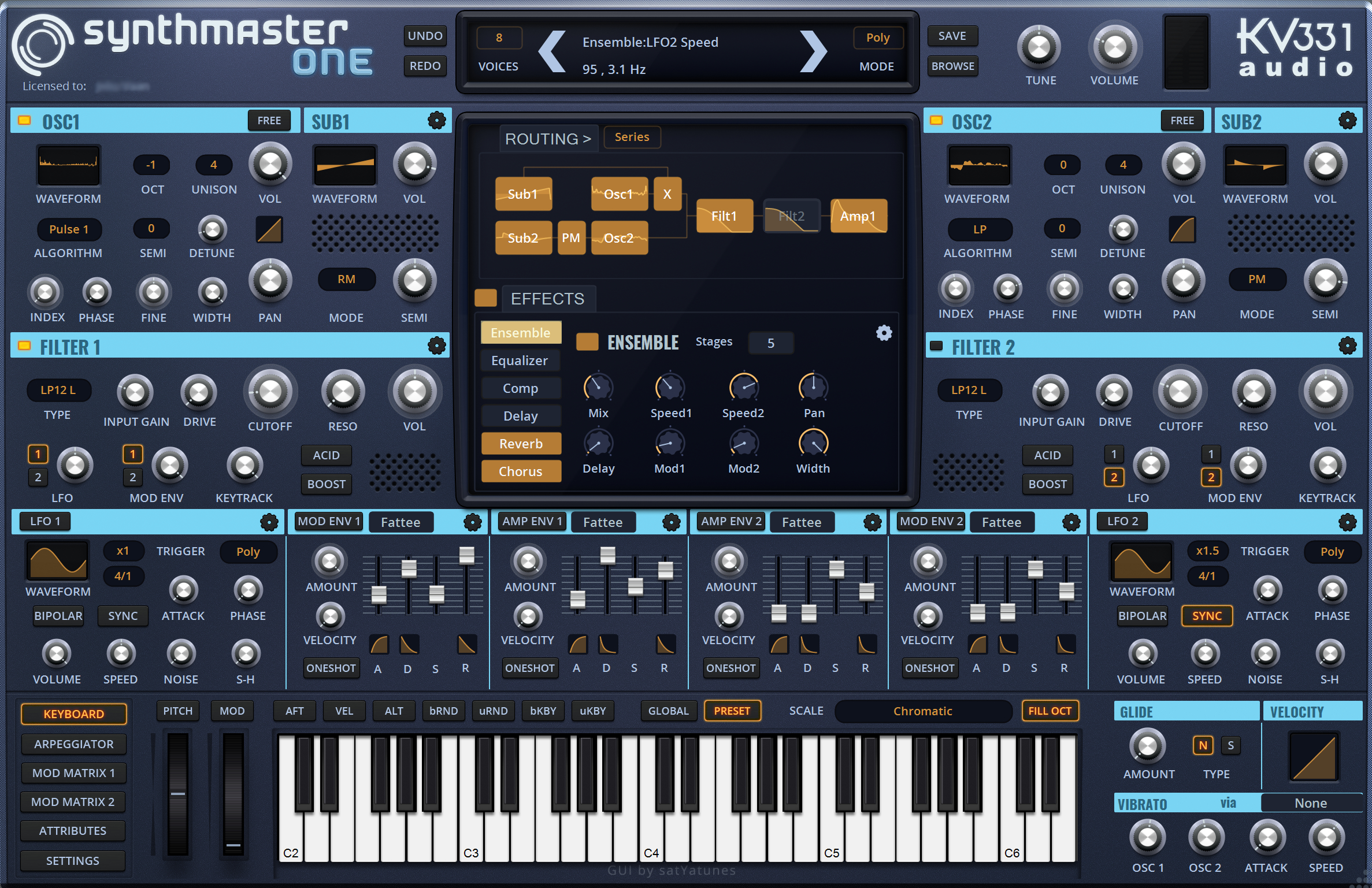1372x888 pixels.
Task: Enable SYNC on LFO 1
Action: (123, 615)
